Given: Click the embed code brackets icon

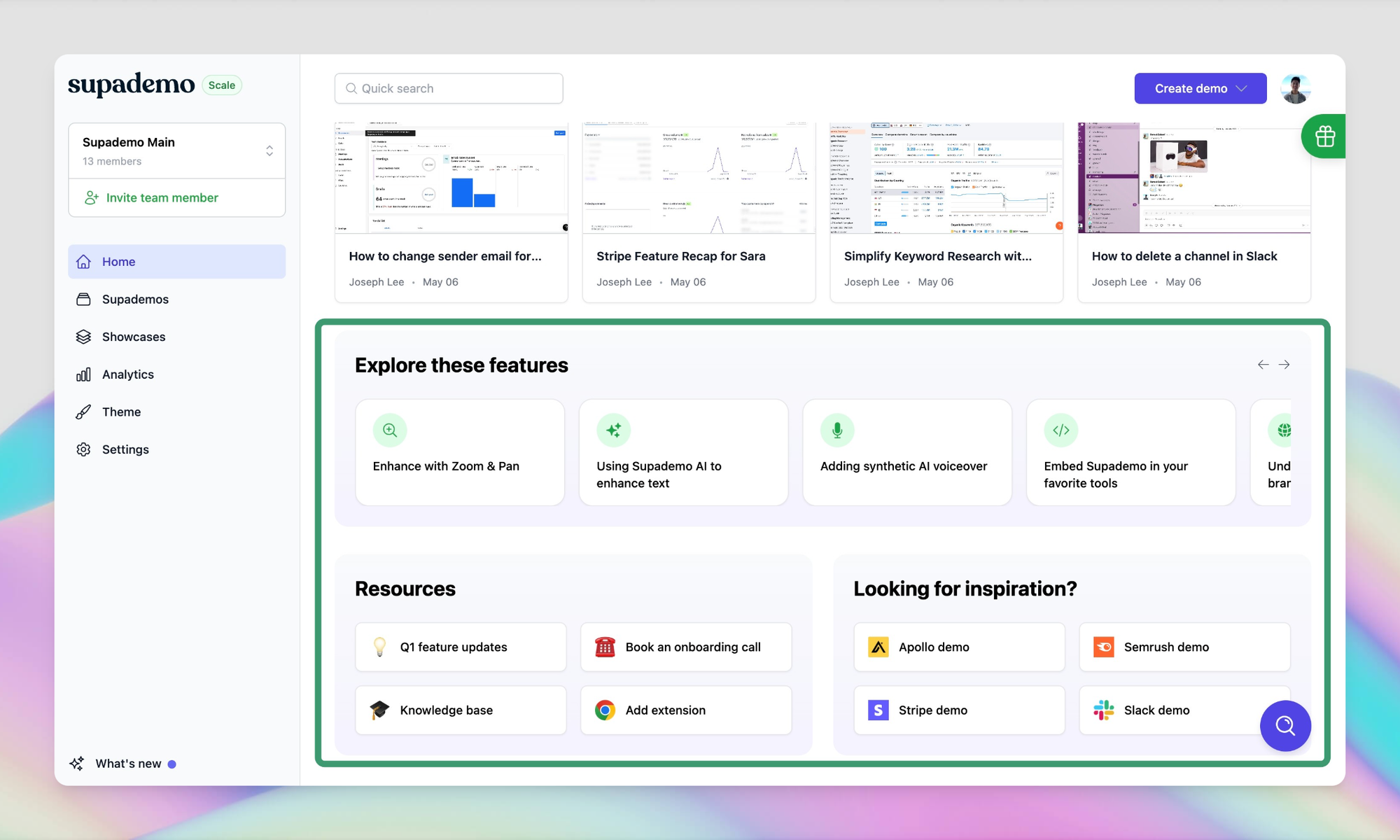Looking at the screenshot, I should pos(1061,430).
